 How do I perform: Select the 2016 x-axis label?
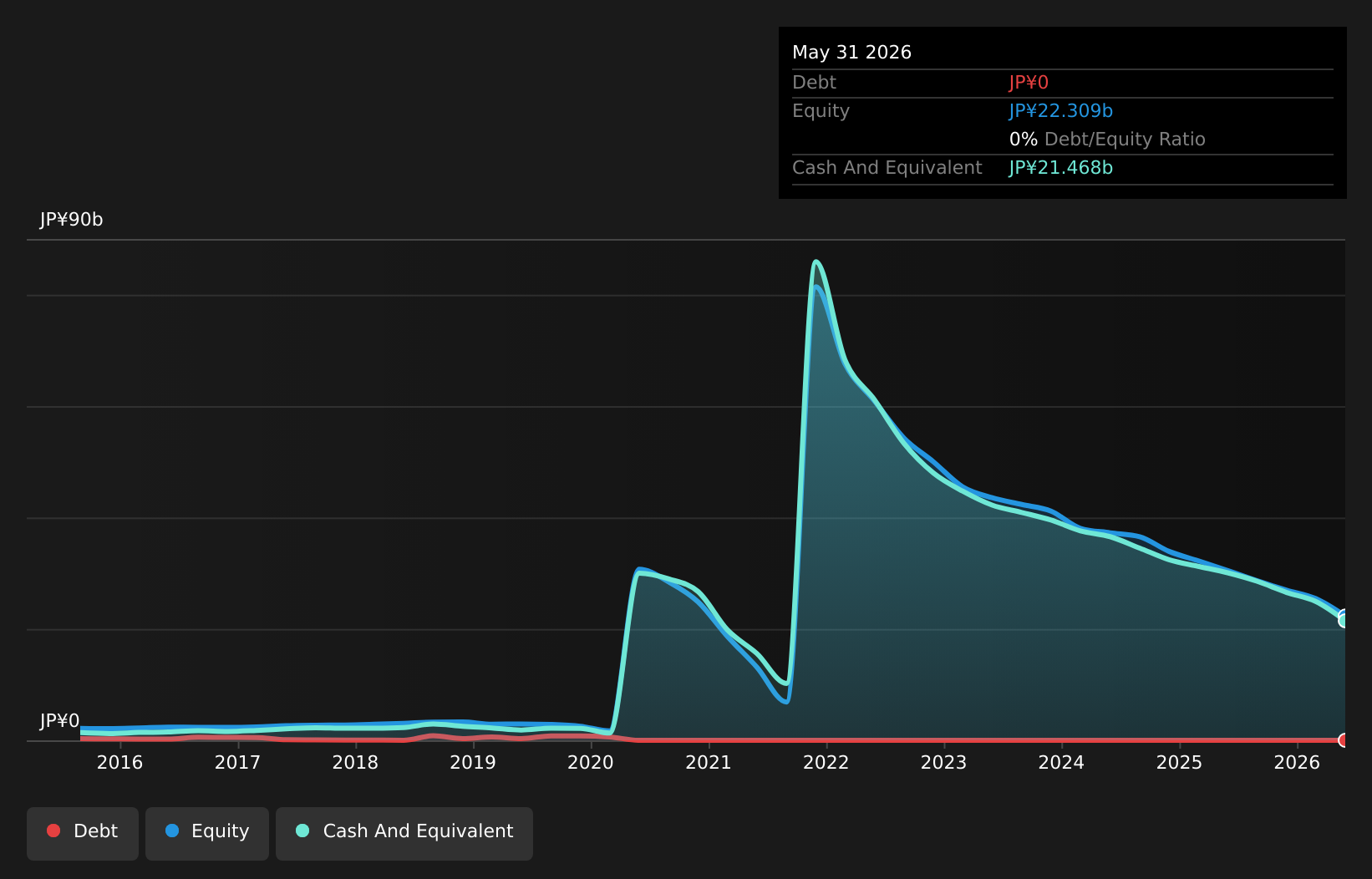(x=119, y=763)
